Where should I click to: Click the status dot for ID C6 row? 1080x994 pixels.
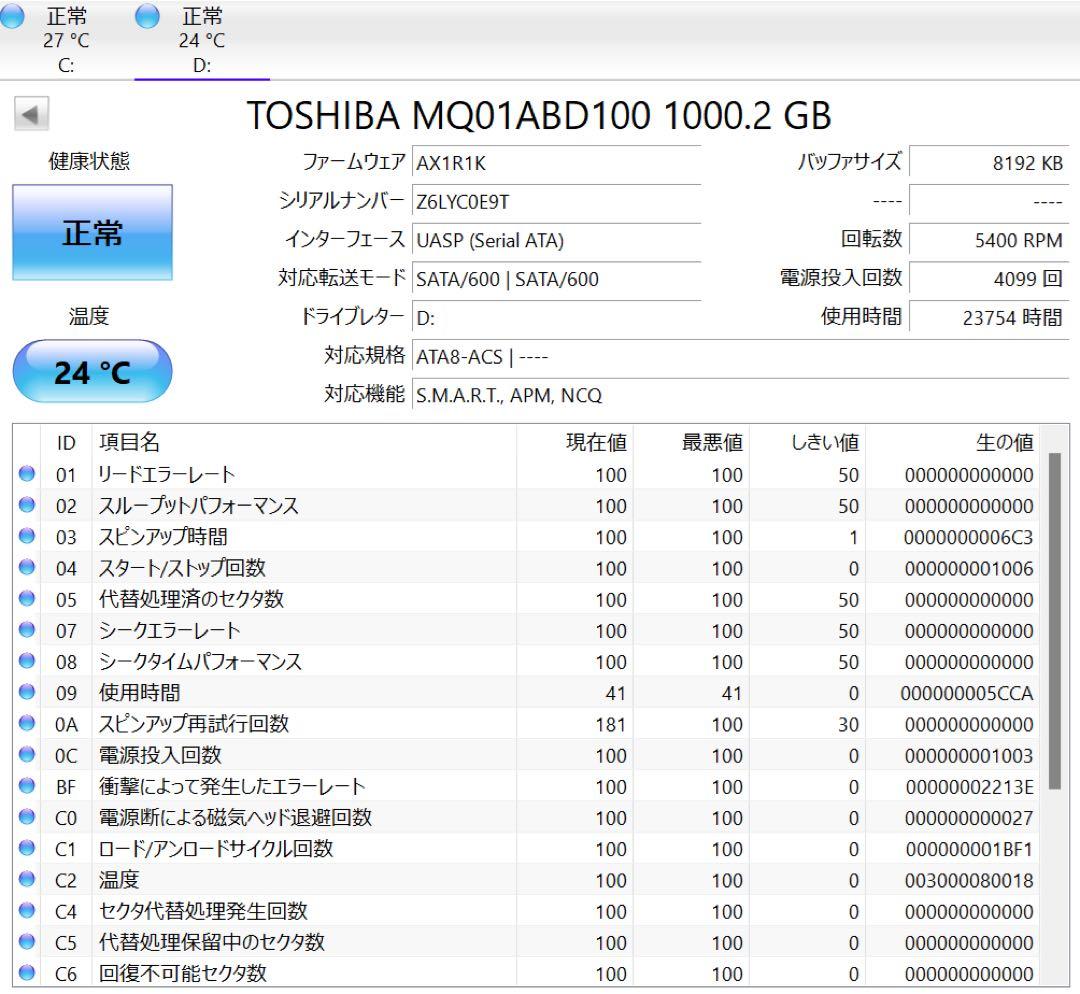(27, 973)
